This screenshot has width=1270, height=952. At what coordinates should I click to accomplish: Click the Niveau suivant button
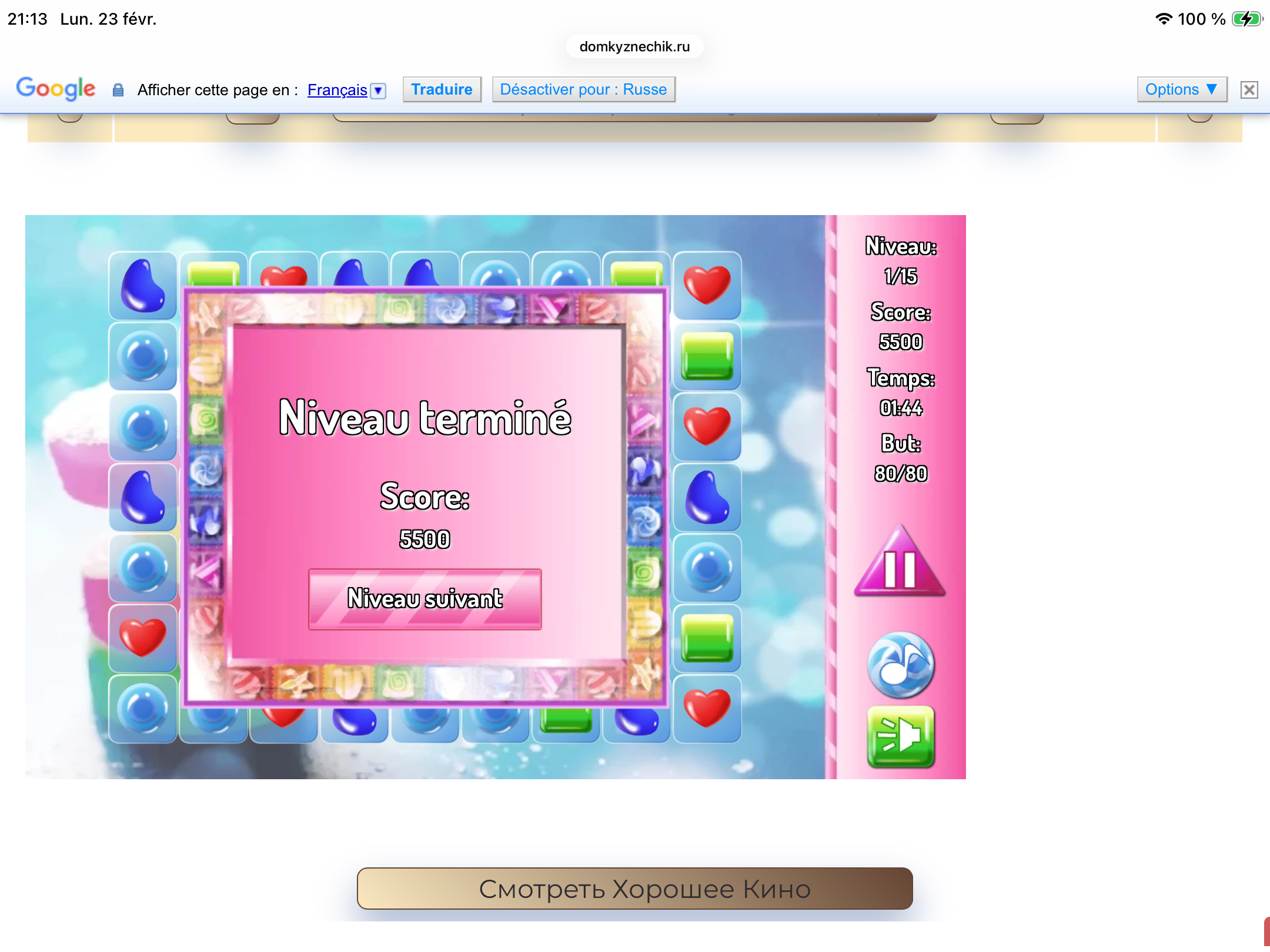[425, 599]
